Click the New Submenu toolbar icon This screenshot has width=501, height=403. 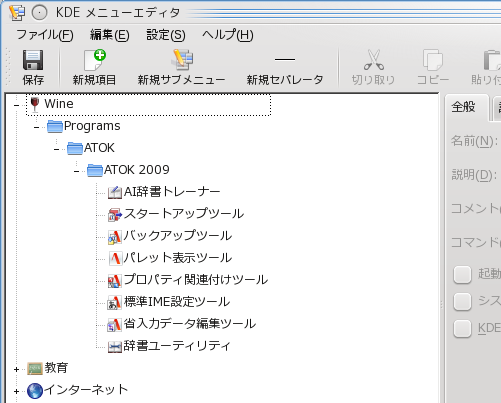[182, 60]
